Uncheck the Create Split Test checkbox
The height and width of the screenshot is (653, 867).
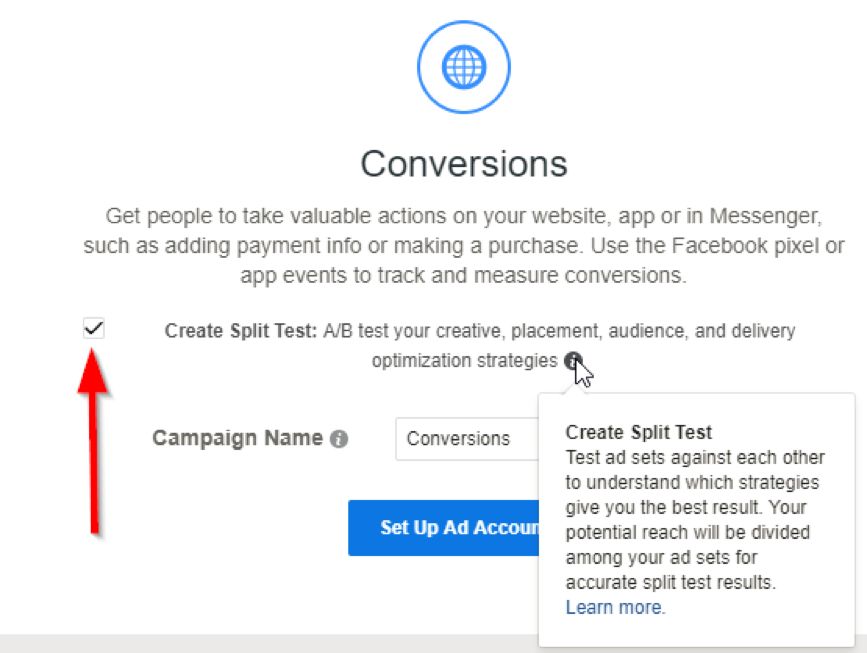click(x=94, y=328)
